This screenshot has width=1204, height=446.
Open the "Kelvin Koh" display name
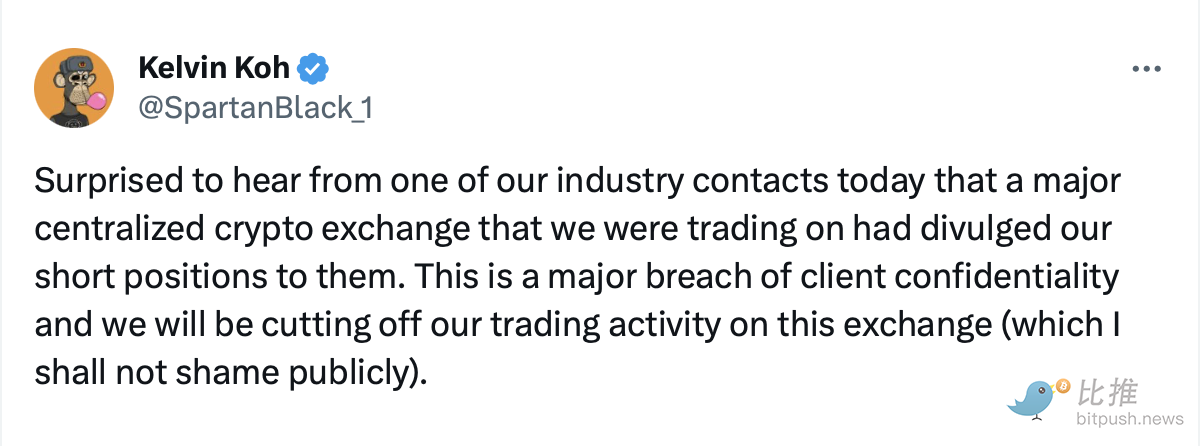coord(216,69)
